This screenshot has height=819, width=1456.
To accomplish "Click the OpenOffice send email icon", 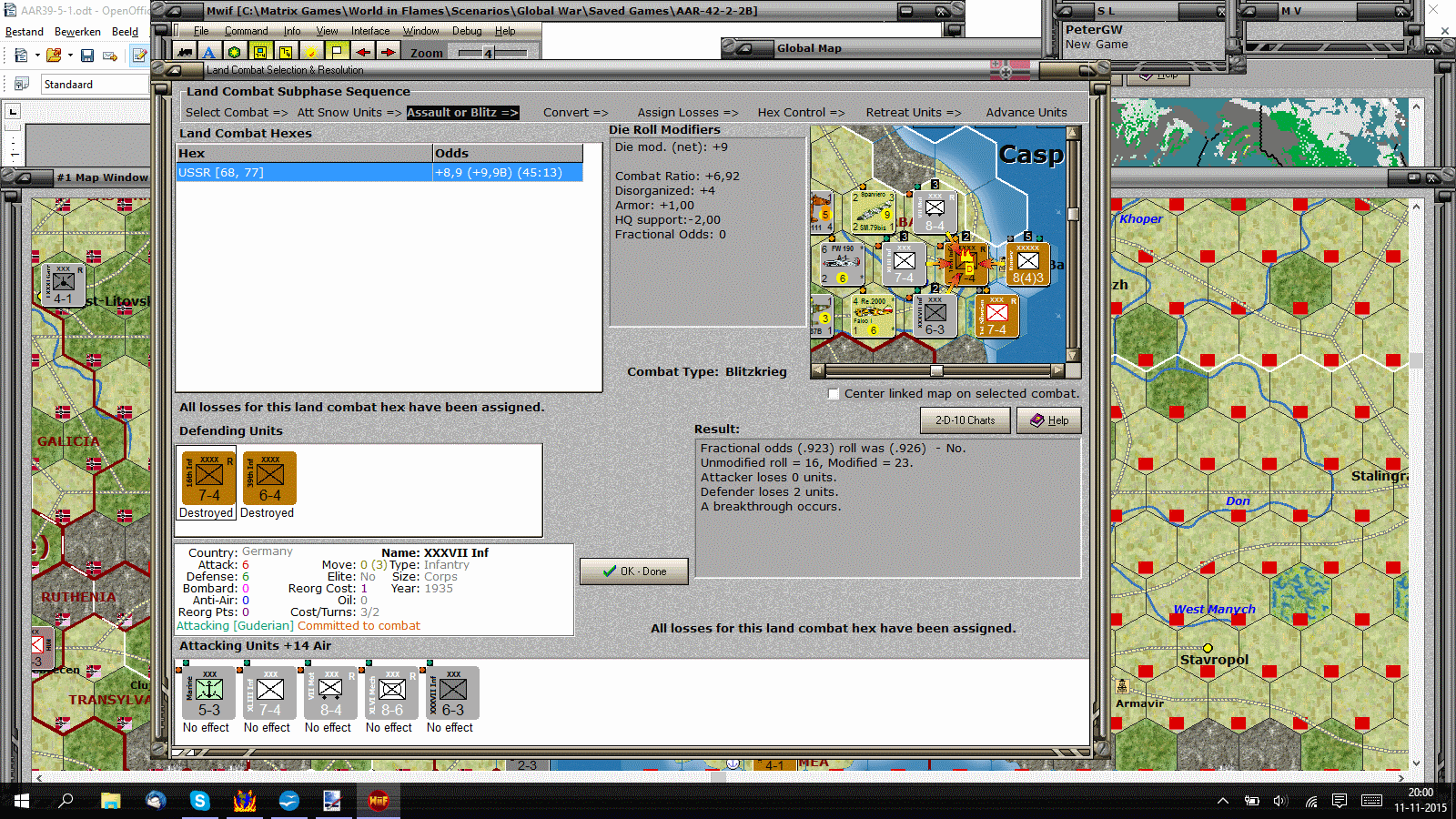I will [110, 56].
